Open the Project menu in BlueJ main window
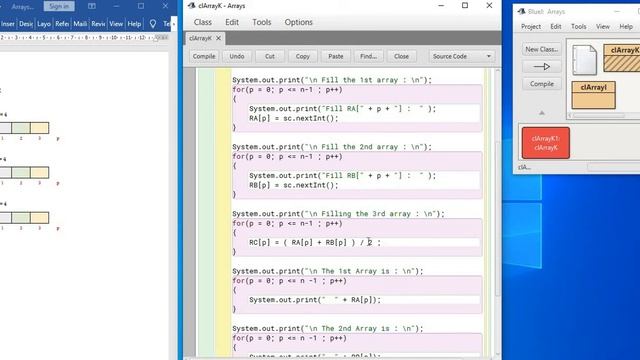Image resolution: width=640 pixels, height=360 pixels. tap(531, 27)
